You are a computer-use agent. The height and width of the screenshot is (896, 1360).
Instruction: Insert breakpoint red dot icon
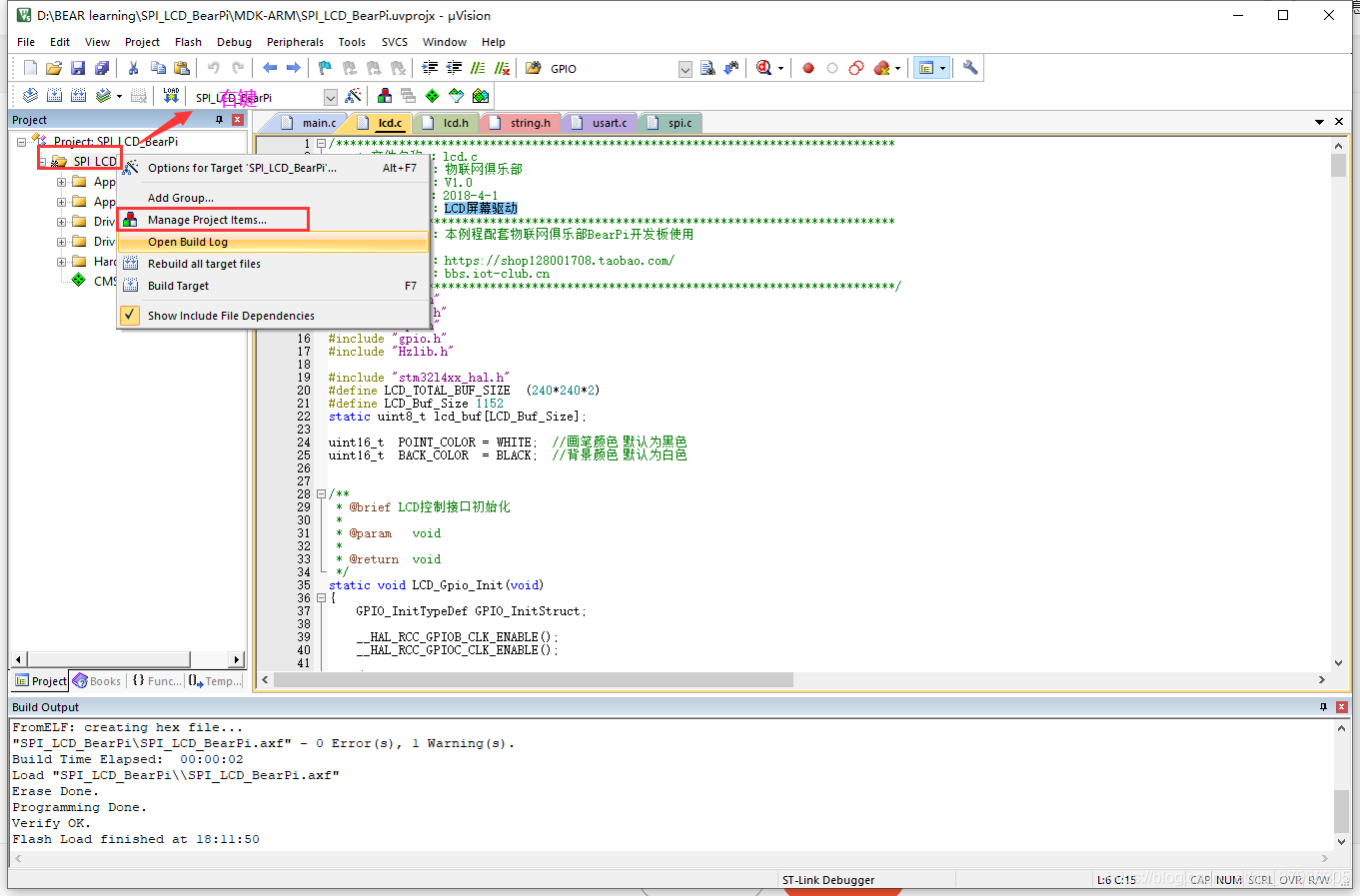pos(808,68)
